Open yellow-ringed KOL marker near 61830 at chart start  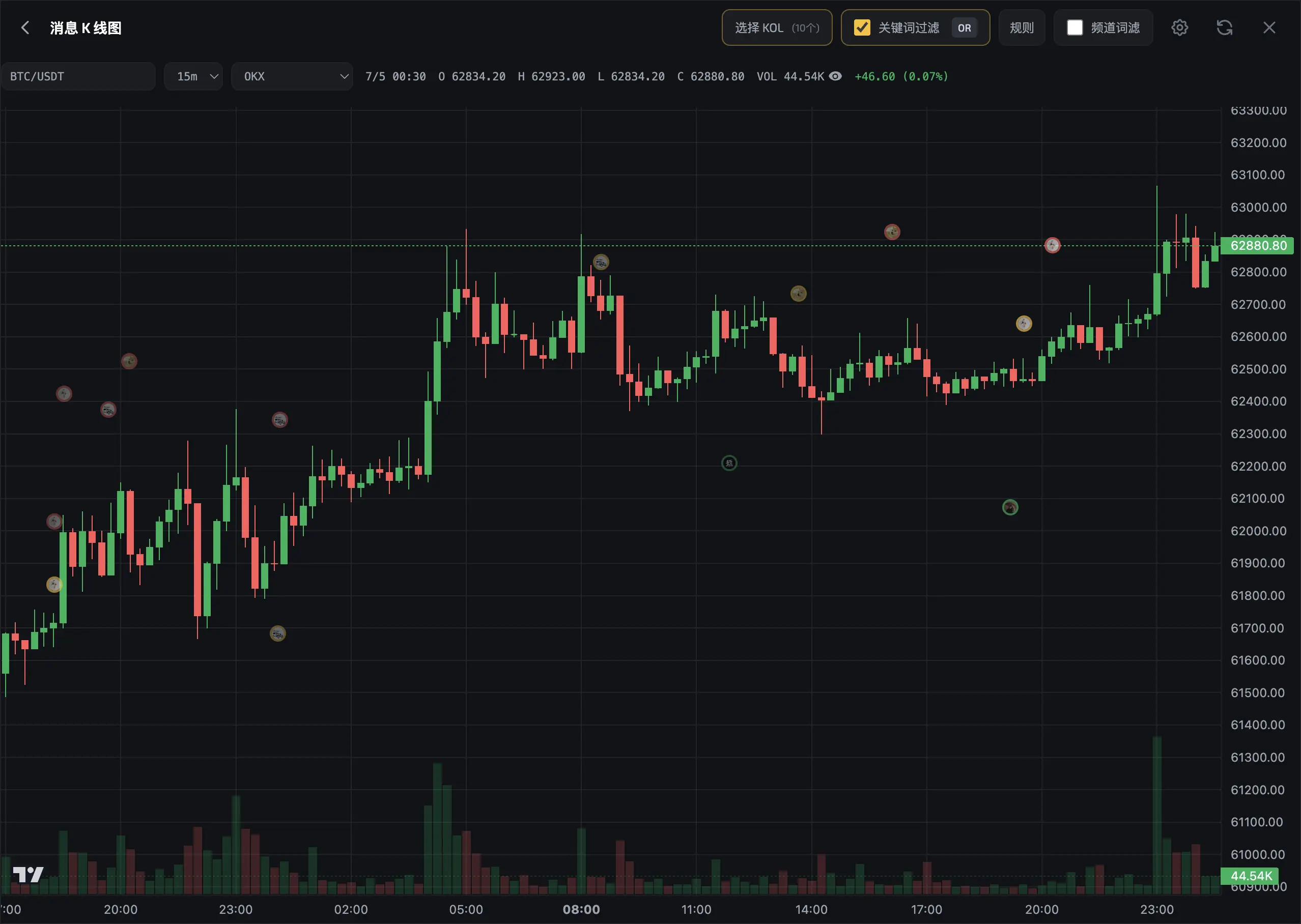coord(54,584)
